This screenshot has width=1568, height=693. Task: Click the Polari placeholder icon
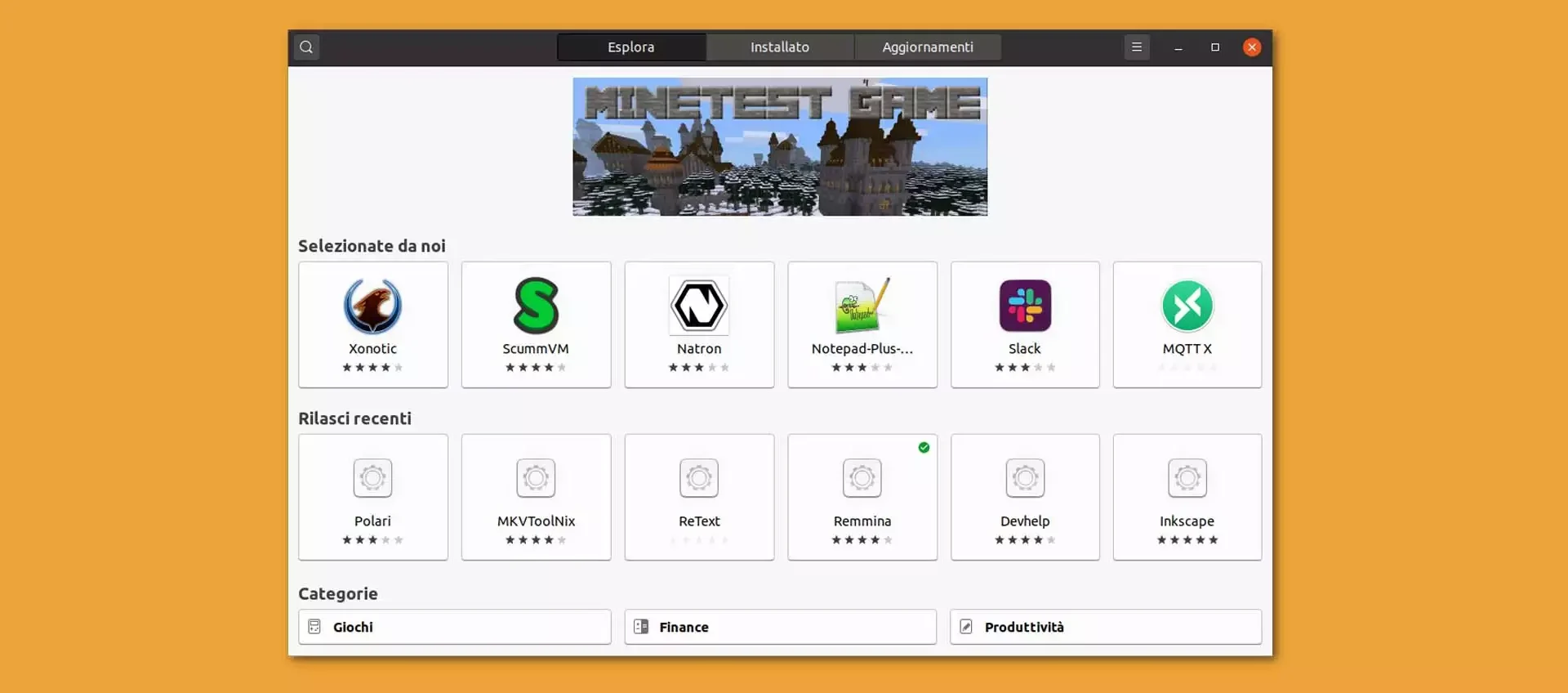(372, 478)
